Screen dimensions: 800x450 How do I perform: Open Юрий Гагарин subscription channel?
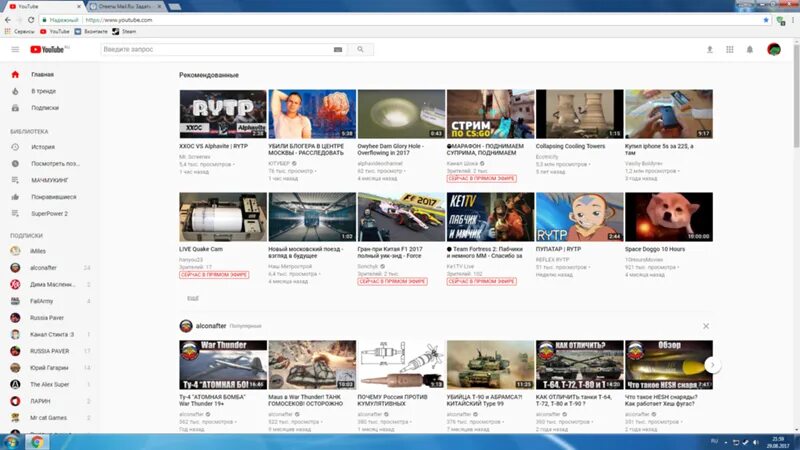(x=49, y=368)
